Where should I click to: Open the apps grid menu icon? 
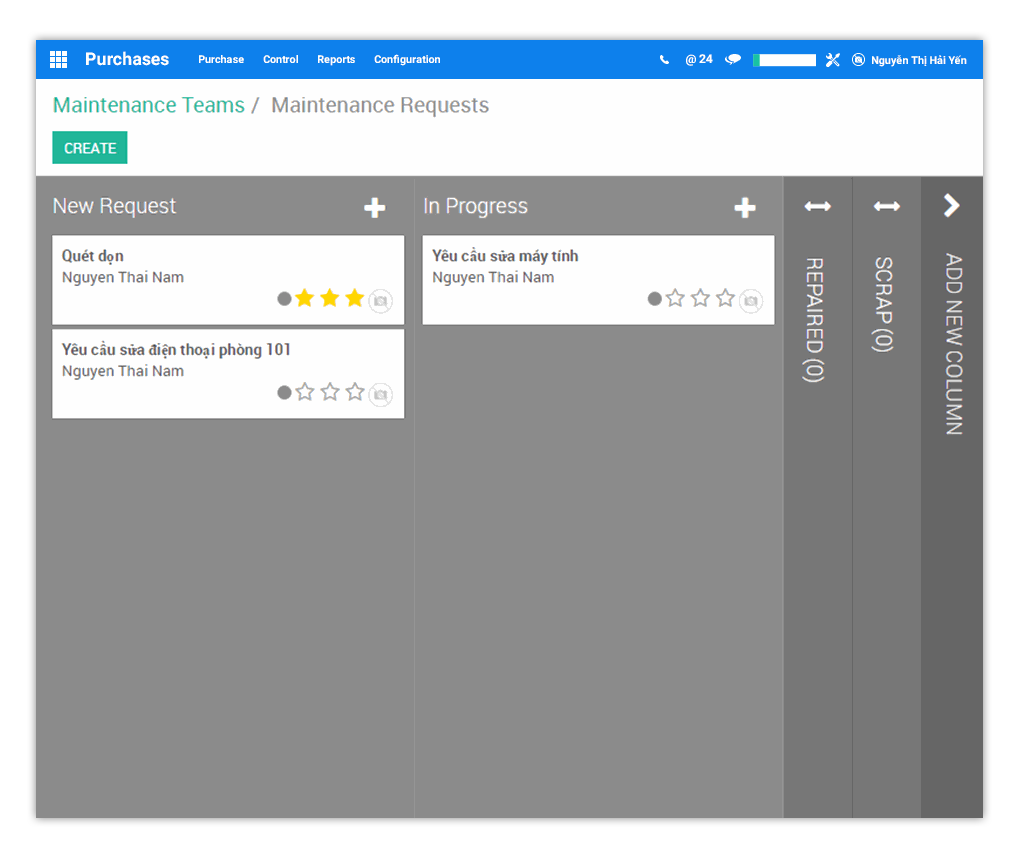point(58,59)
